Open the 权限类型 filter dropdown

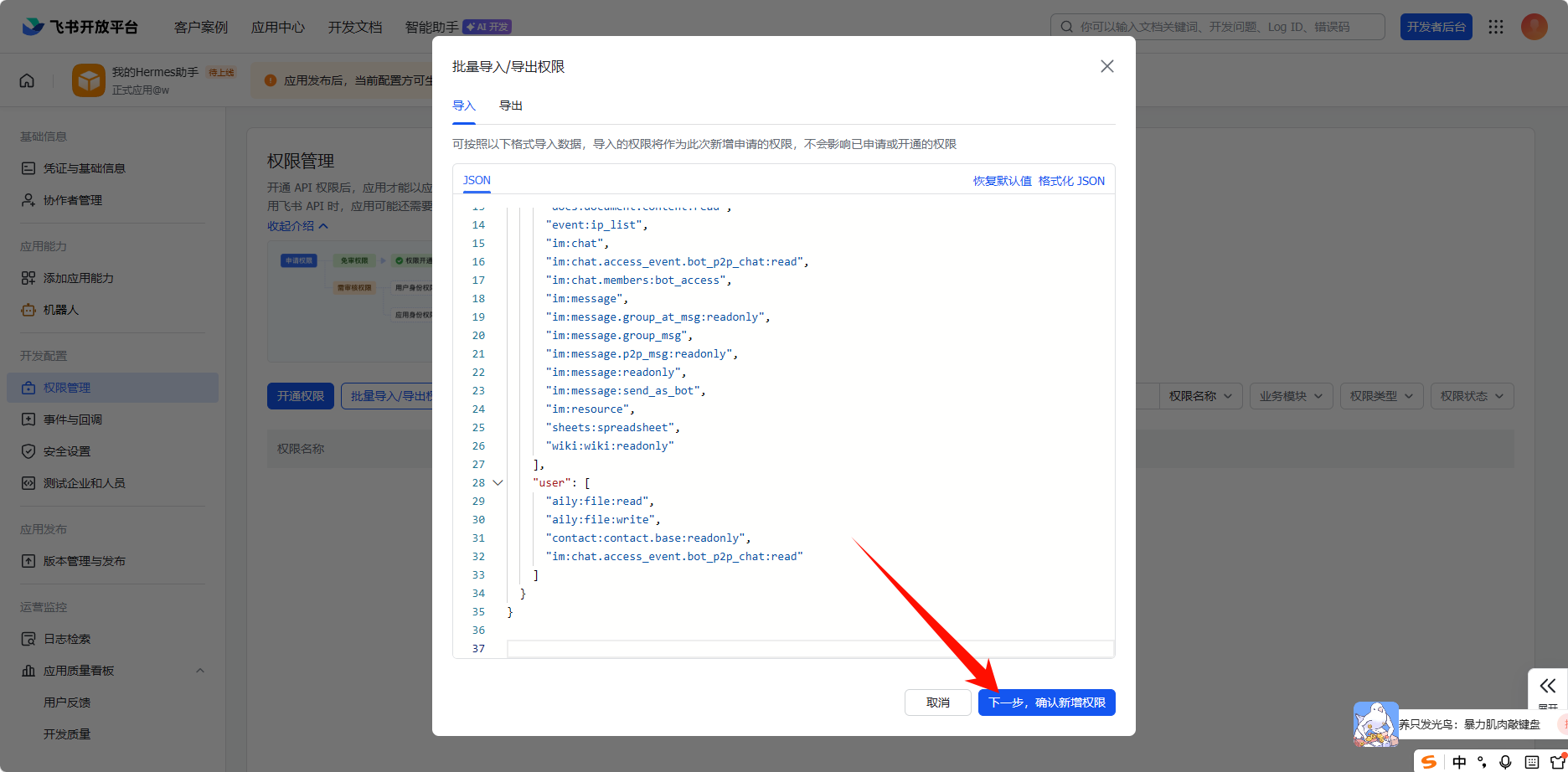[x=1382, y=396]
